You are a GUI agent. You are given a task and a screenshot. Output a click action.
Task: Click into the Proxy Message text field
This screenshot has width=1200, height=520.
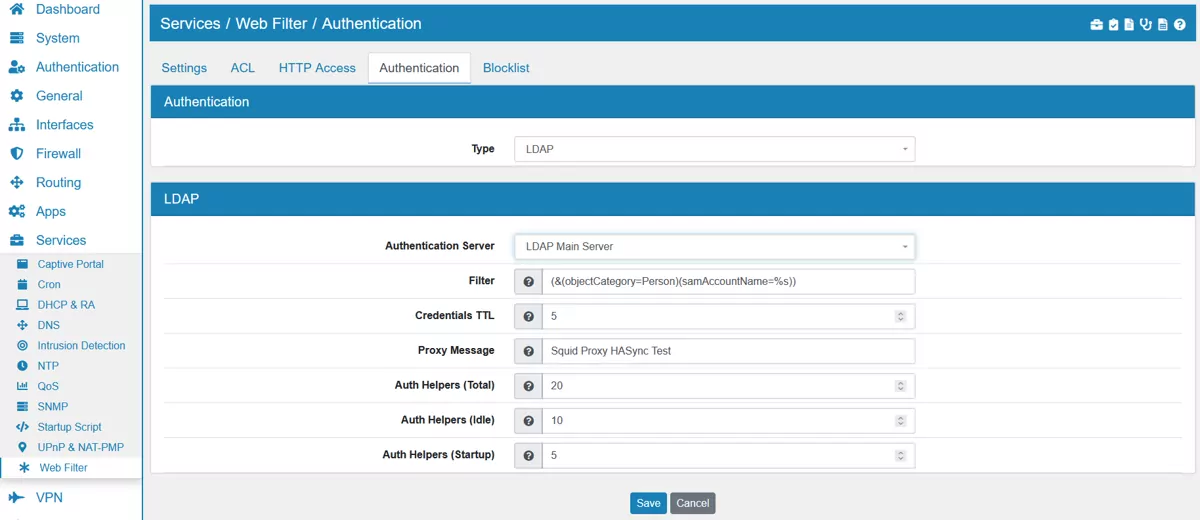[728, 351]
